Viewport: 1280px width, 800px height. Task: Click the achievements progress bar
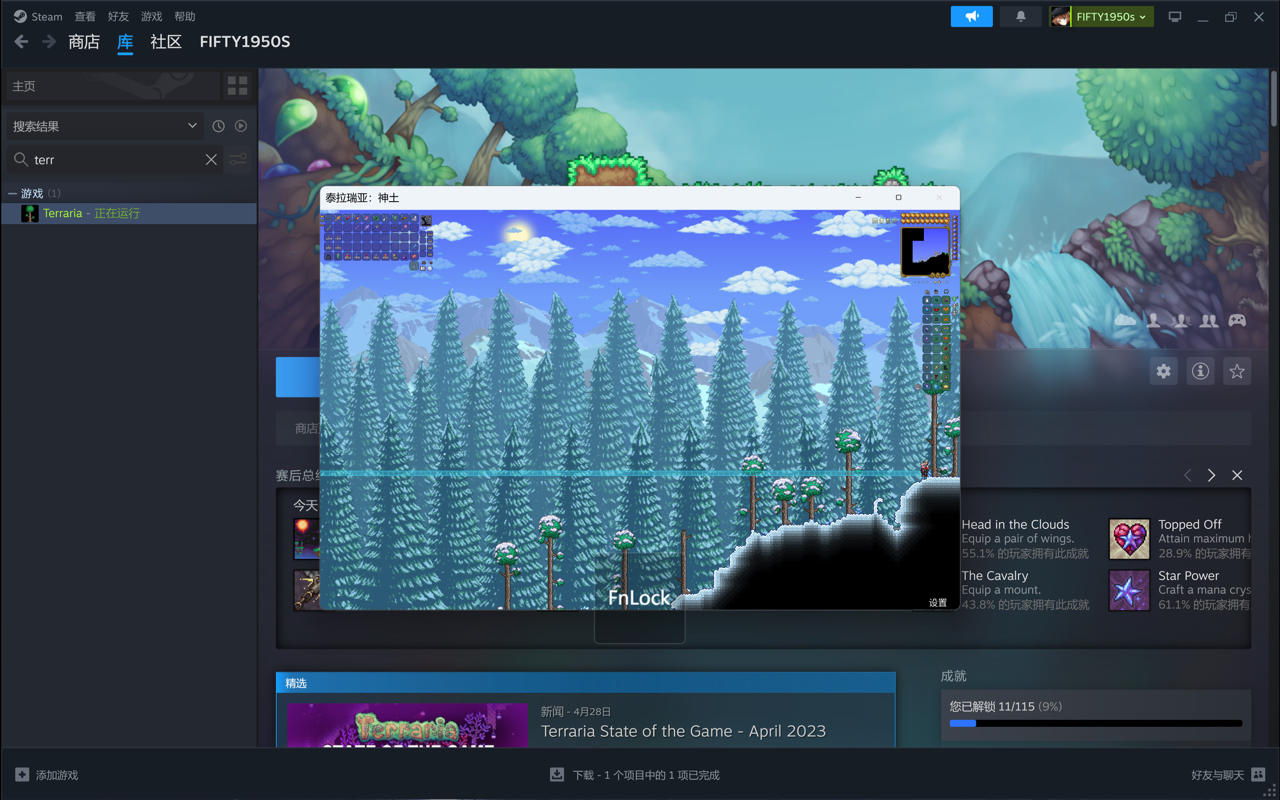[1095, 723]
